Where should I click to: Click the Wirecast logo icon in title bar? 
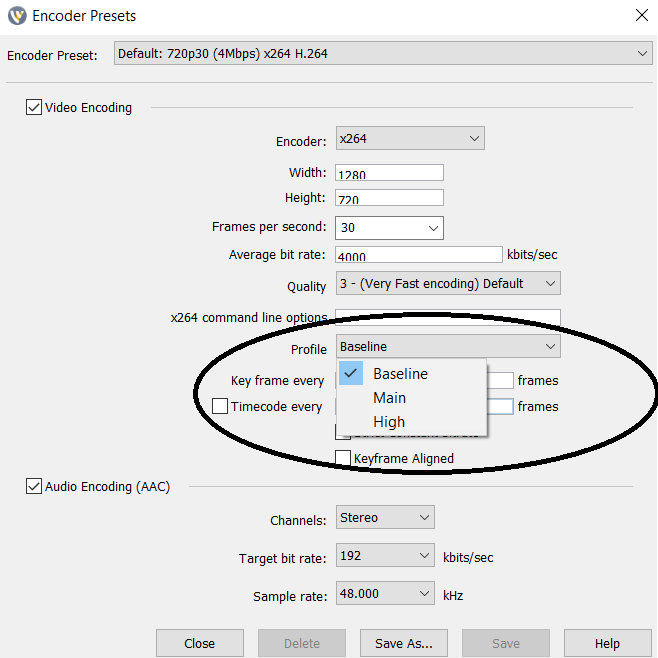click(x=17, y=16)
